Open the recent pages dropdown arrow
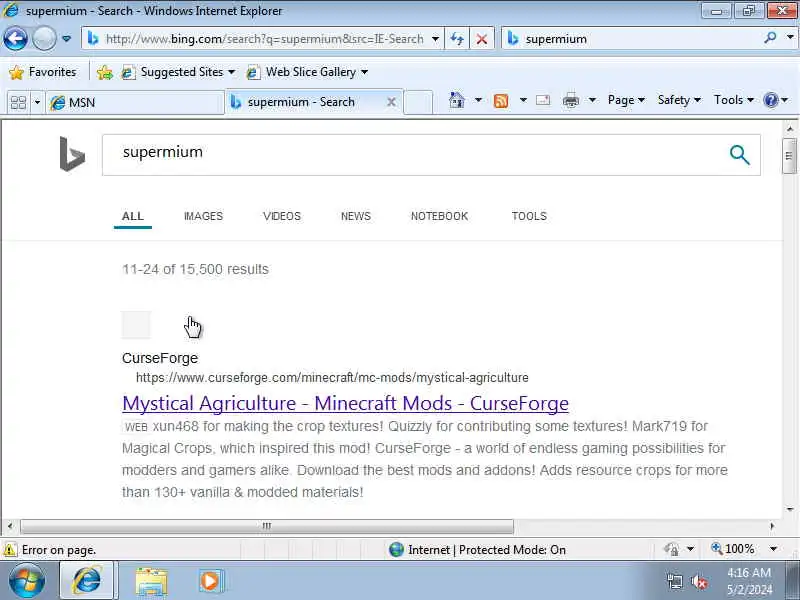The width and height of the screenshot is (800, 600). coord(66,39)
